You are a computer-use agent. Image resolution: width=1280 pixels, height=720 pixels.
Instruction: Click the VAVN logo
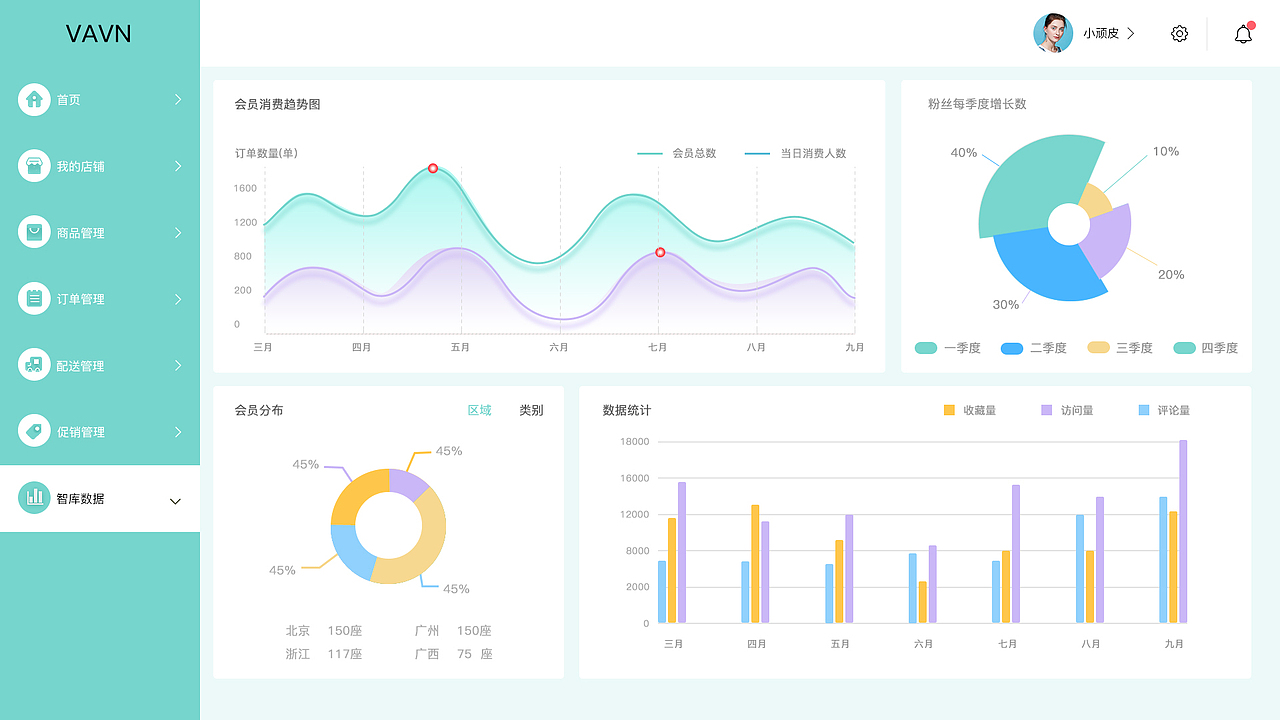coord(99,34)
